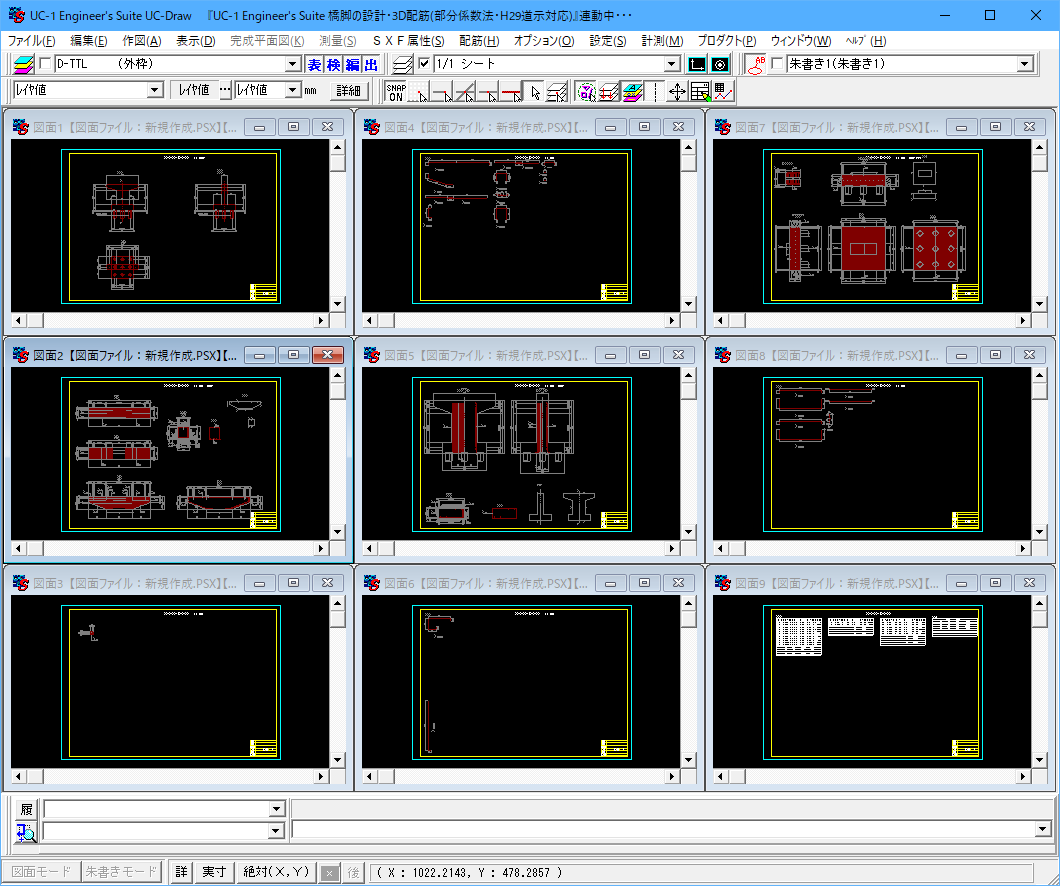Select the four-way move arrows tool

coord(677,91)
